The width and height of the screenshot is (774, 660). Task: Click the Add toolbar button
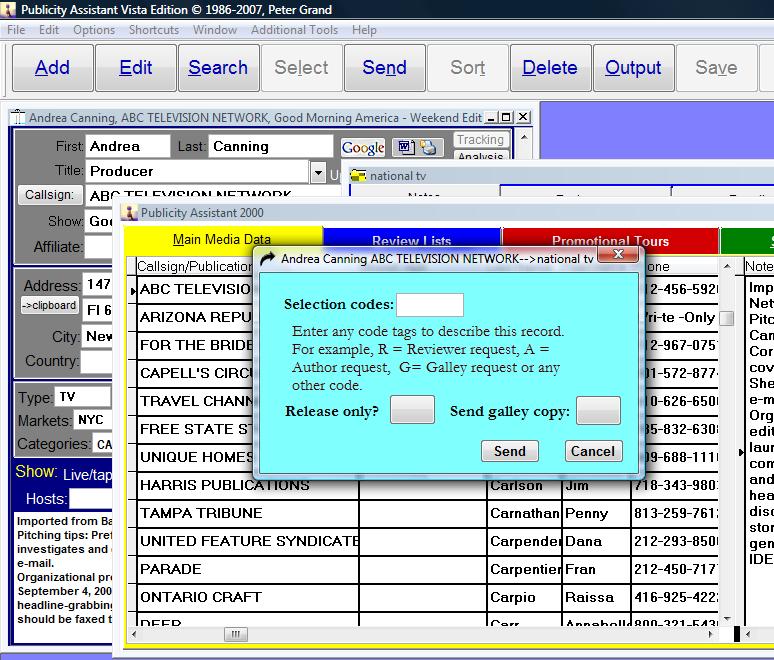coord(52,68)
